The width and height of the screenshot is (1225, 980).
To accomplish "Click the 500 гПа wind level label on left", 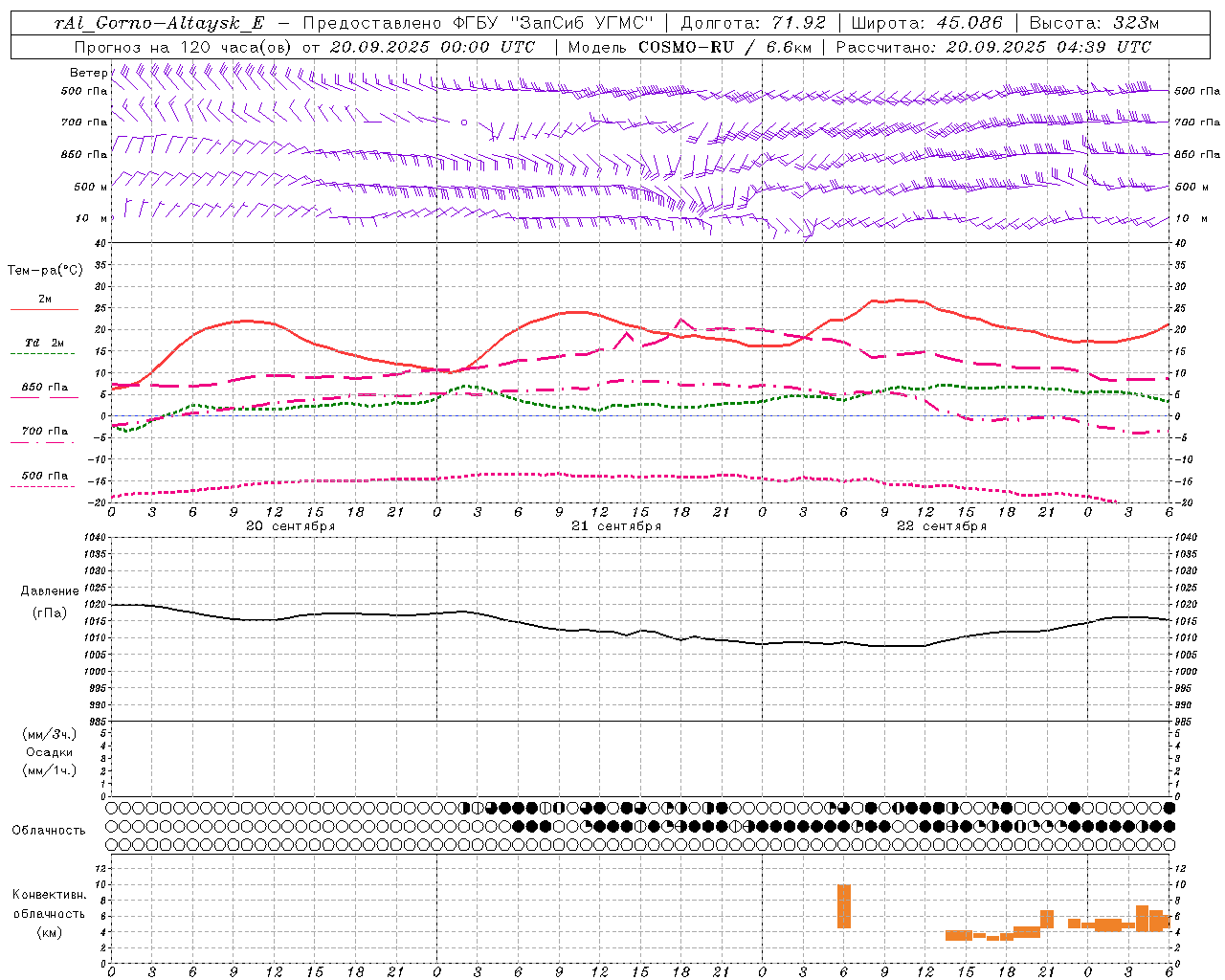I will click(84, 91).
